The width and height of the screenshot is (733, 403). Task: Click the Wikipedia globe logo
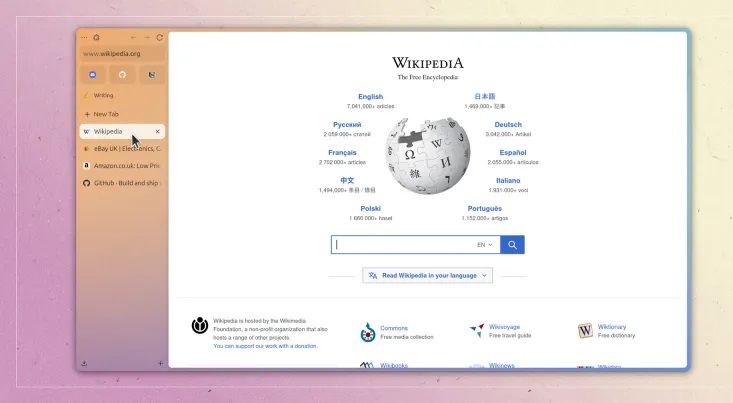click(x=427, y=156)
